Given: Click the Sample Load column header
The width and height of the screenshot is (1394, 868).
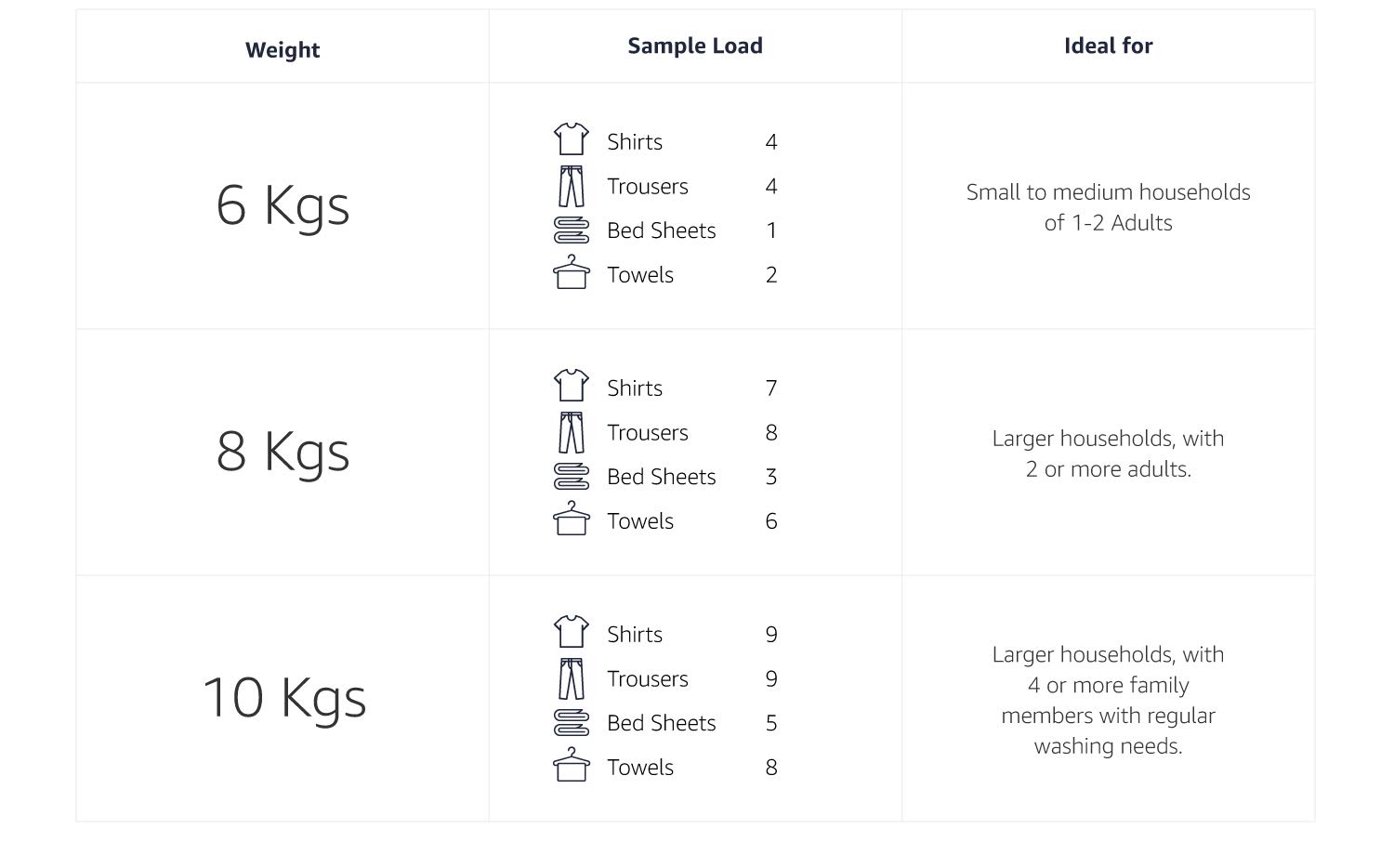Looking at the screenshot, I should 695,46.
